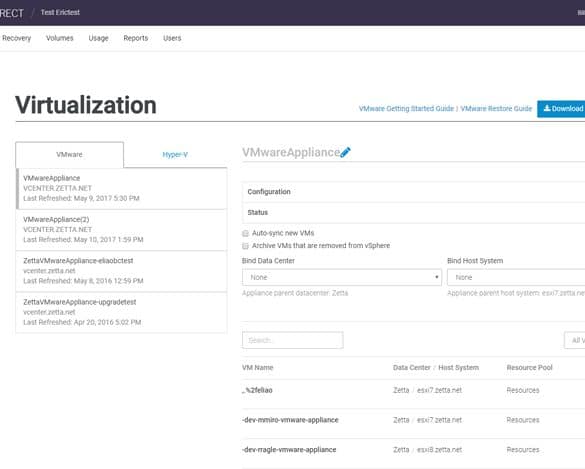Click the pencil edit icon beside VMwareAppliance
The image size is (585, 469).
(345, 152)
